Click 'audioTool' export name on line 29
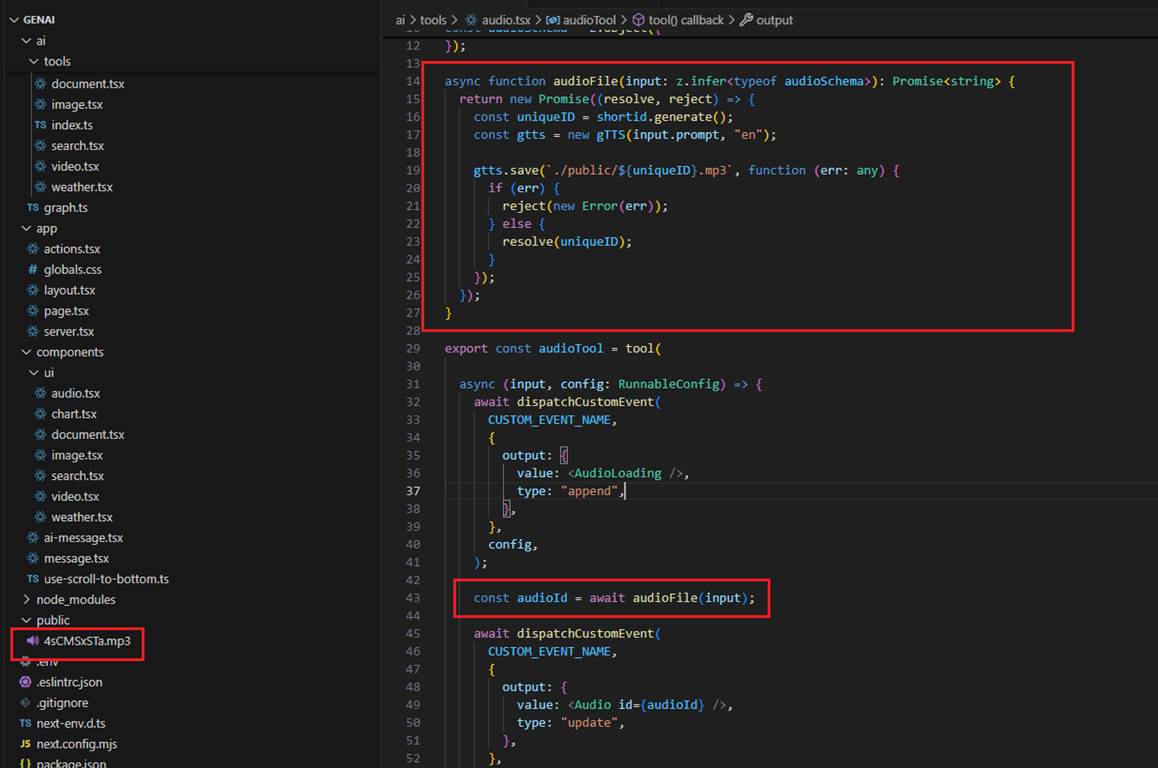The image size is (1158, 768). tap(571, 349)
